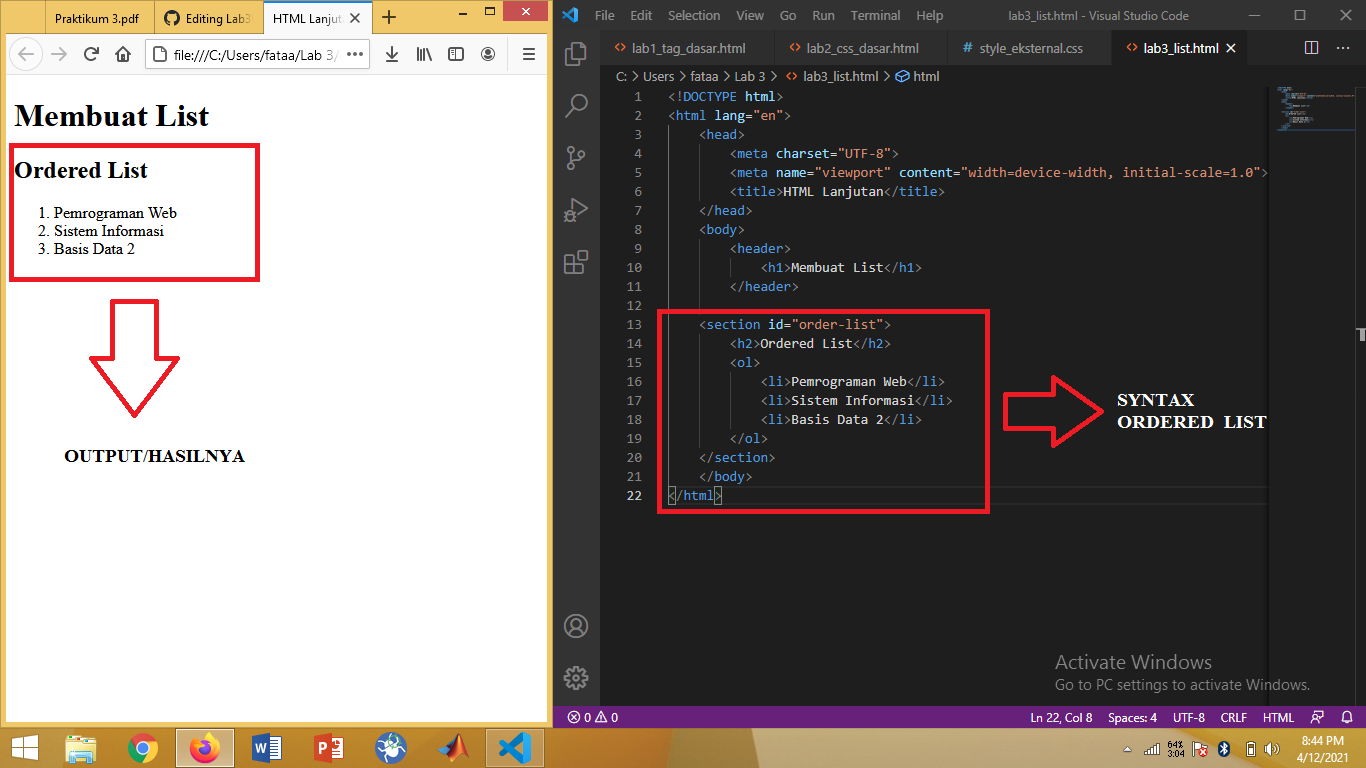This screenshot has height=768, width=1366.
Task: Open the Terminal menu
Action: pos(875,15)
